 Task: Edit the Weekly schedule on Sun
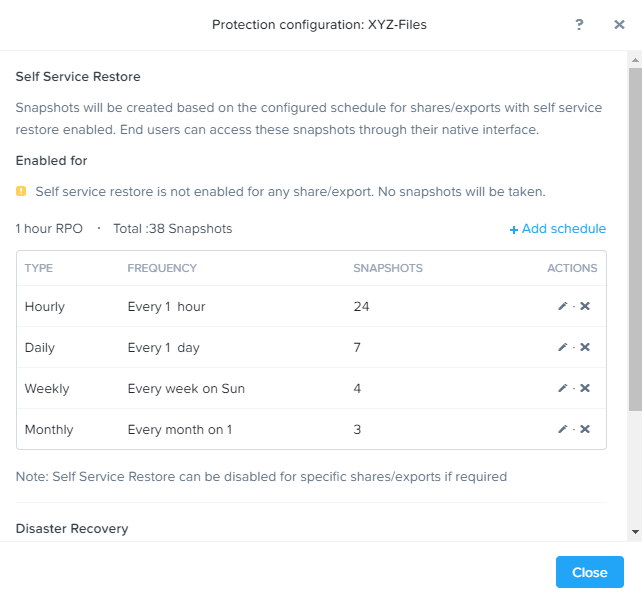(x=563, y=388)
